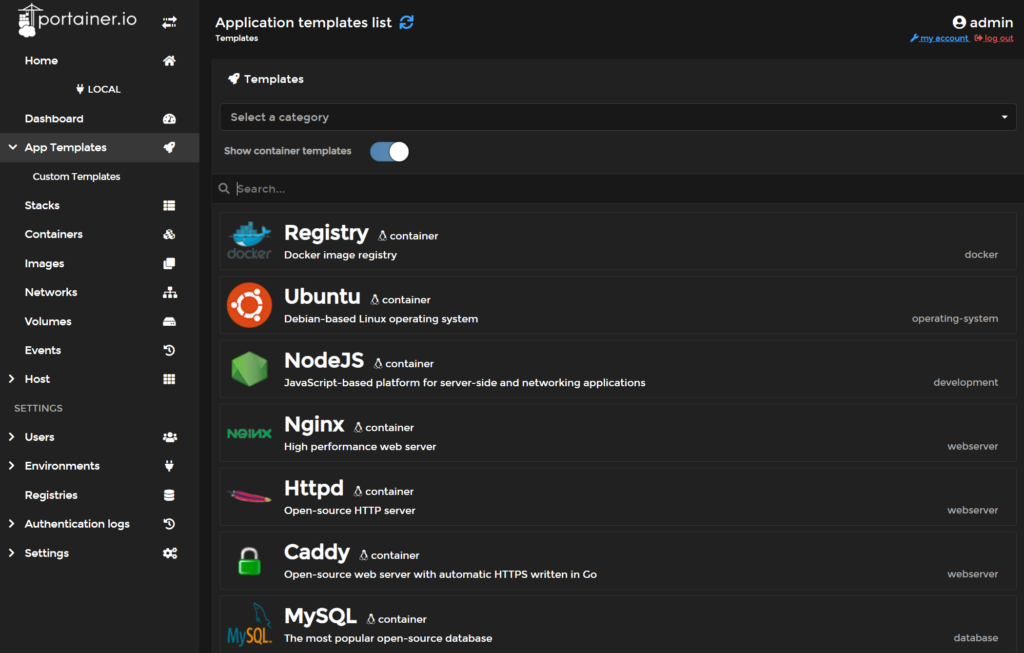Image resolution: width=1024 pixels, height=653 pixels.
Task: Click in the Search templates field
Action: (618, 189)
